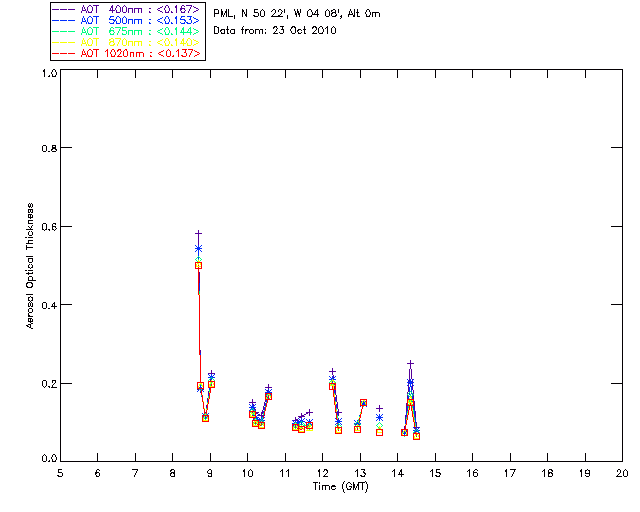Click the 'AOT 675nm : <0.144>' legend entry
Screen dimensions: 640x512
(x=127, y=31)
